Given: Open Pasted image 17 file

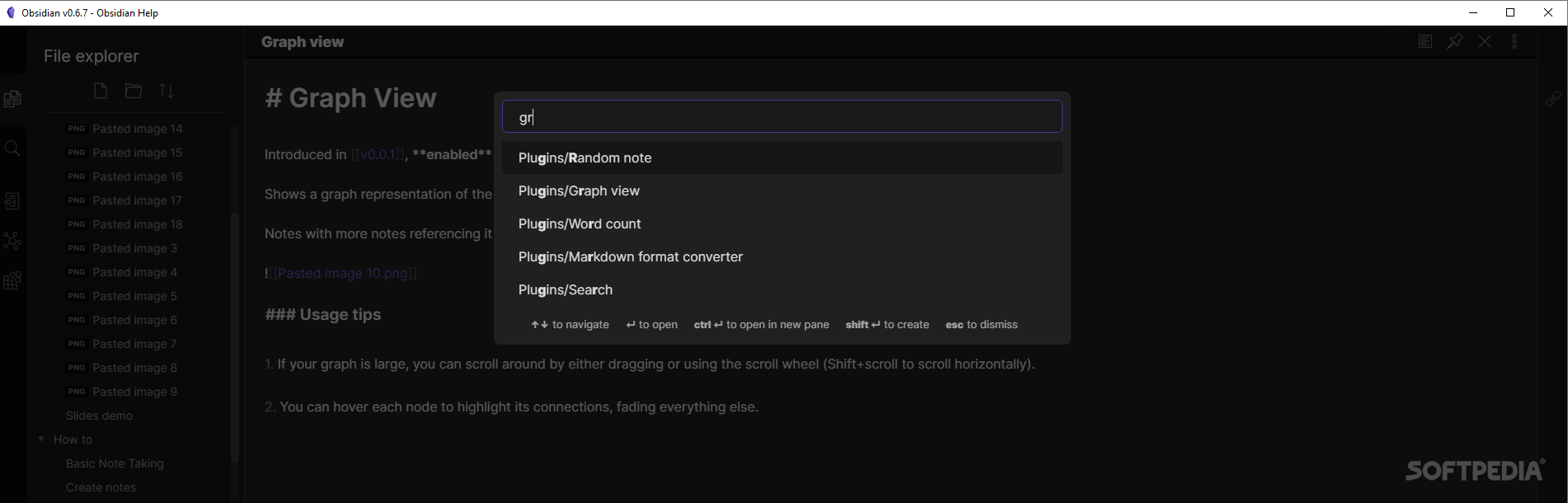Looking at the screenshot, I should [137, 200].
